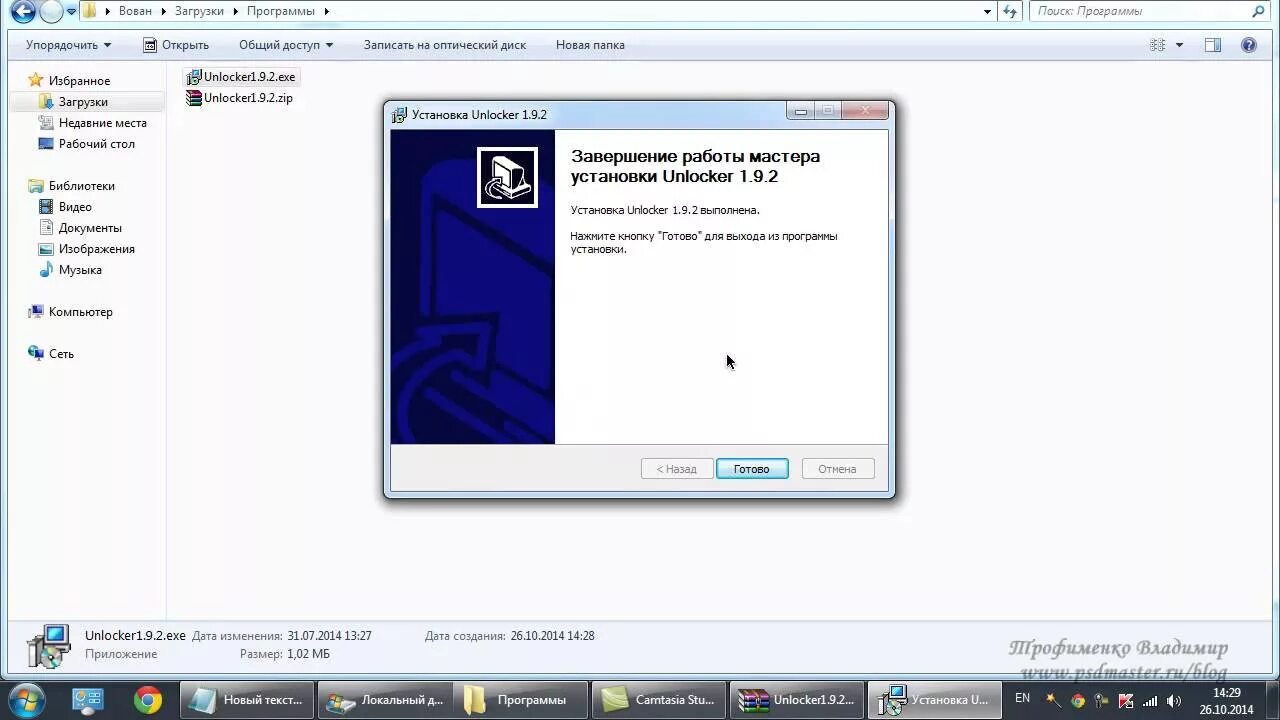
Task: Click the wand tray icon next to EN
Action: (x=1054, y=700)
